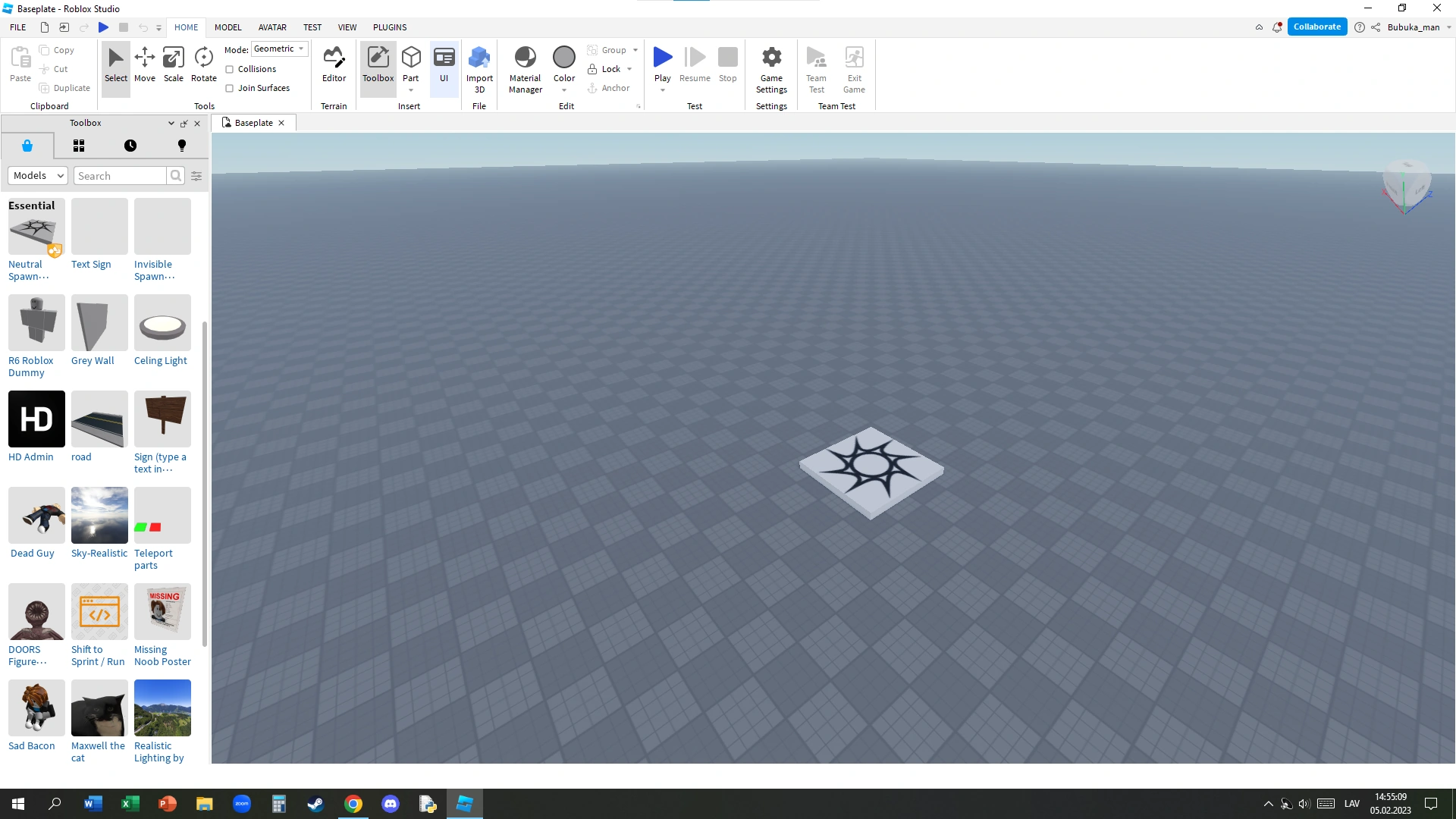
Task: Enable the Join Surfaces checkbox
Action: [x=230, y=88]
